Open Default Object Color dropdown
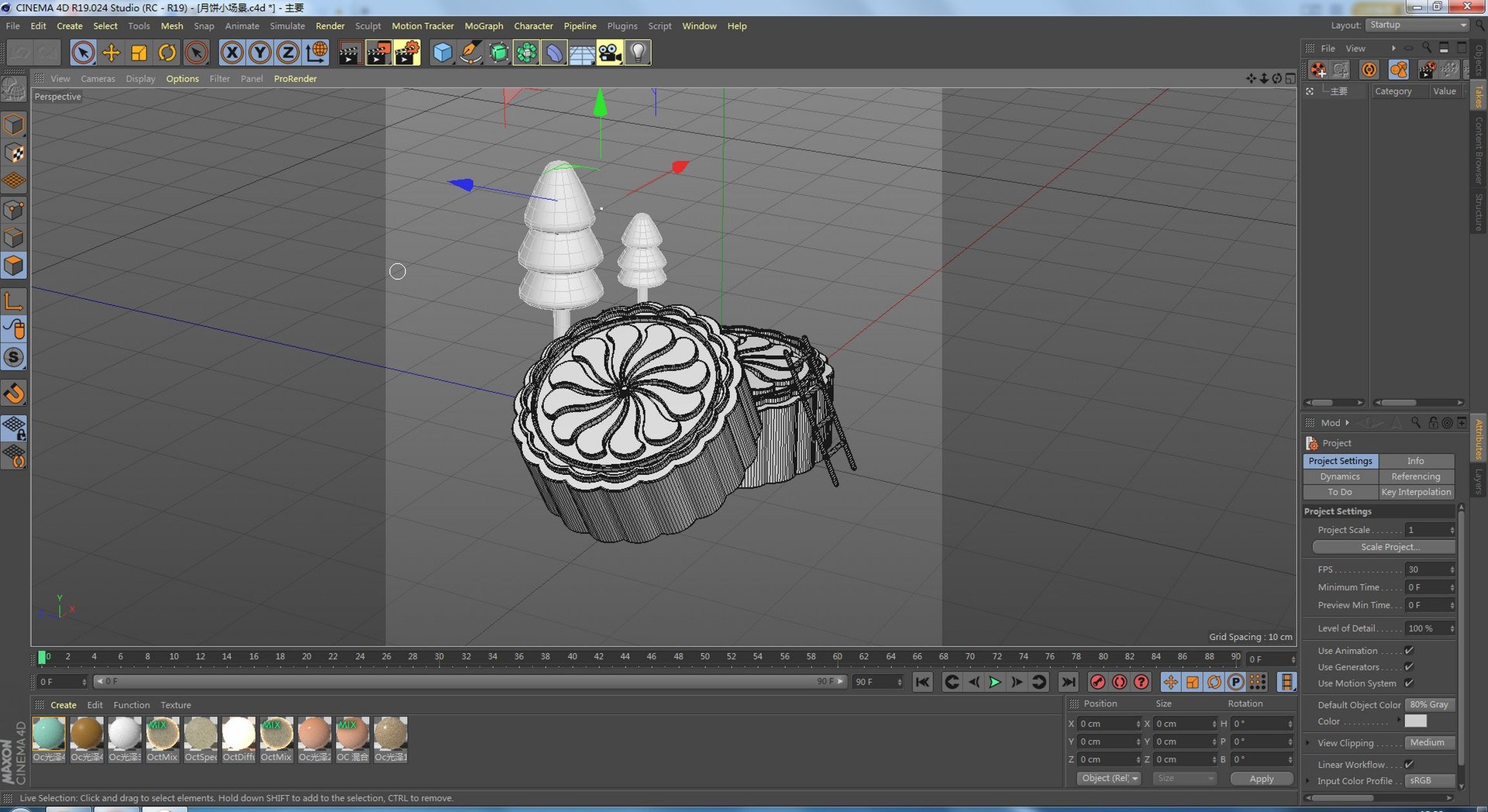Image resolution: width=1488 pixels, height=812 pixels. coord(1430,705)
